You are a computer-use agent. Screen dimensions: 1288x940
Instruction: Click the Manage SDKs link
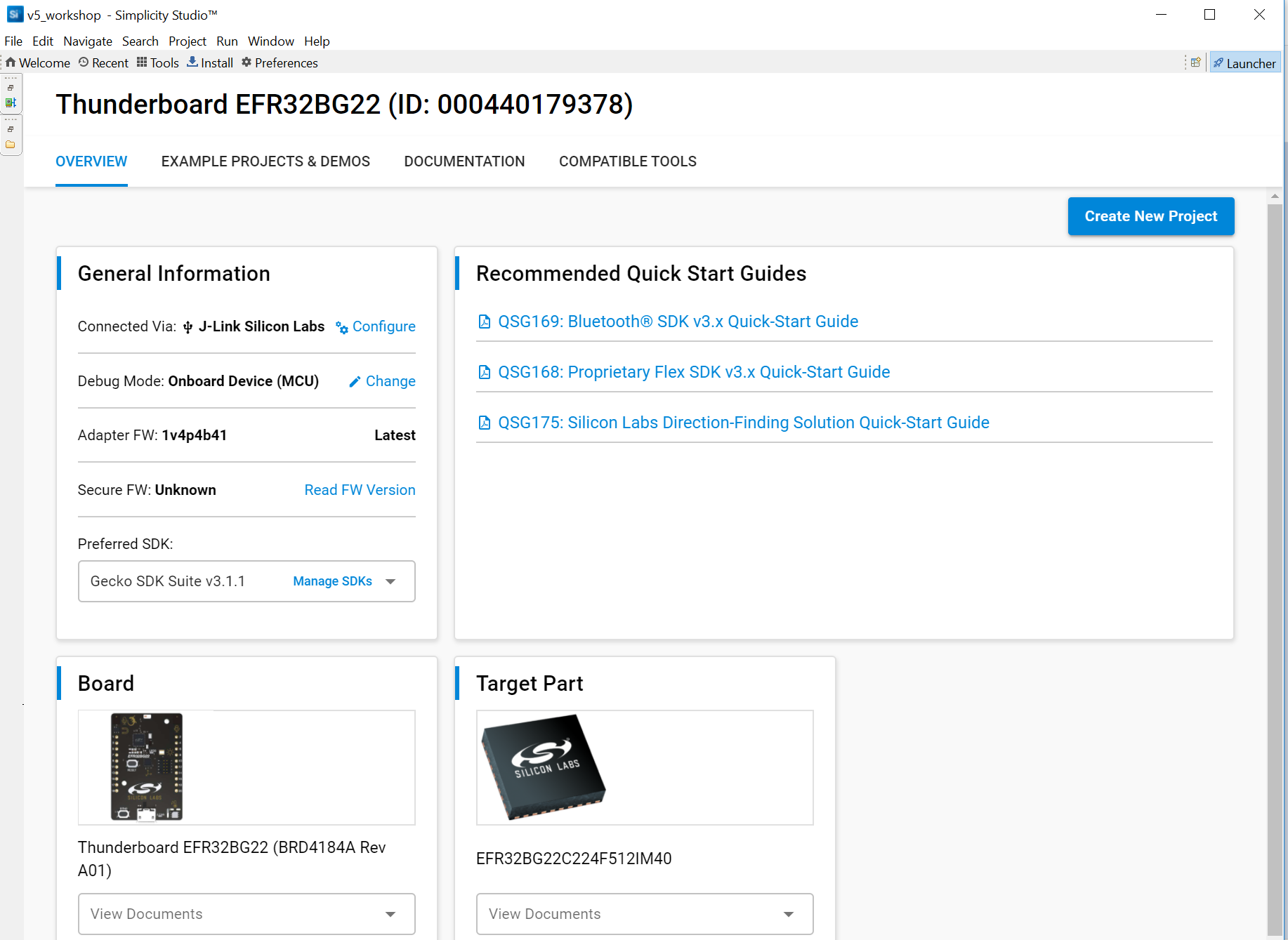tap(332, 581)
